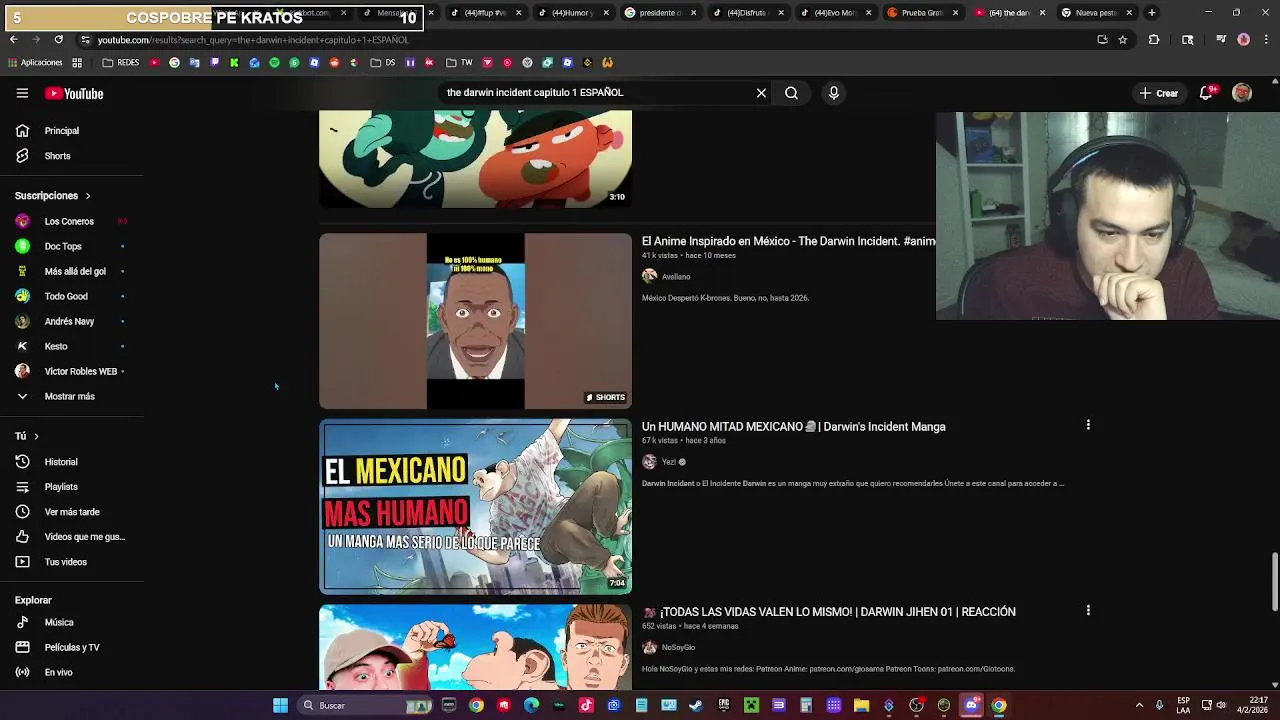The image size is (1280, 720).
Task: Visit the Avellano channel link
Action: click(676, 277)
